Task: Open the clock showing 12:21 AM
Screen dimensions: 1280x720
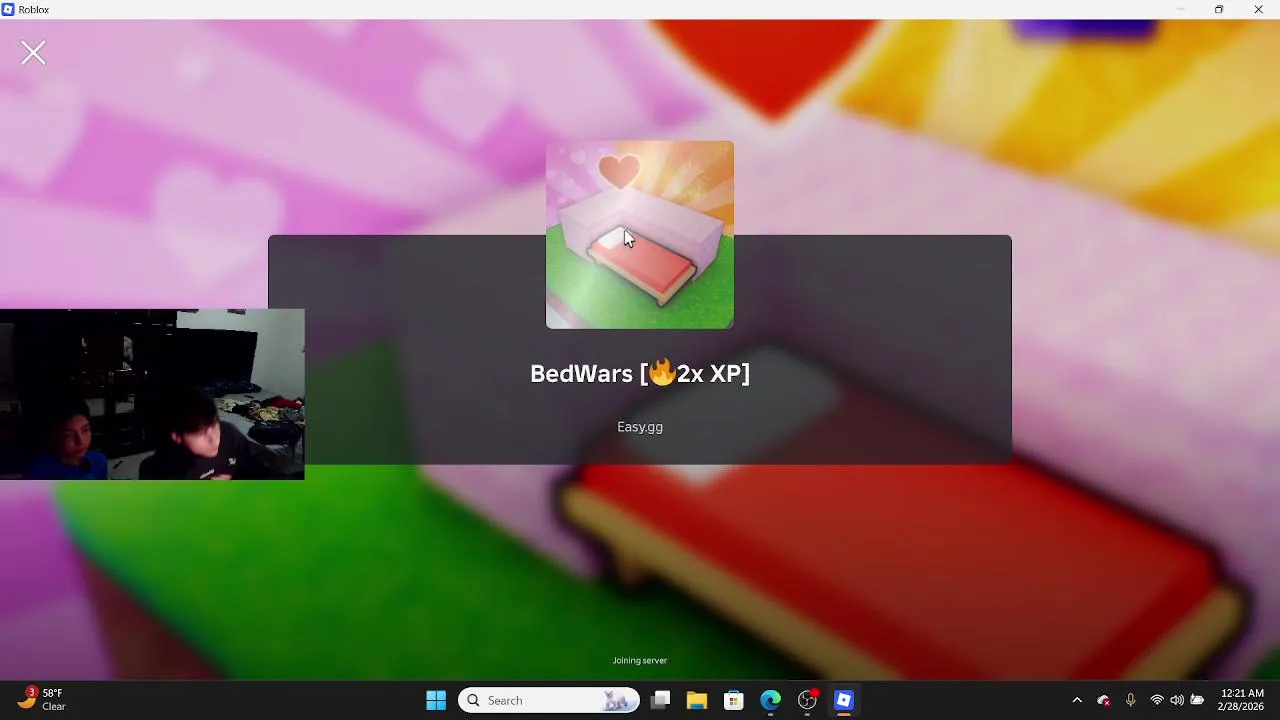Action: (1243, 700)
